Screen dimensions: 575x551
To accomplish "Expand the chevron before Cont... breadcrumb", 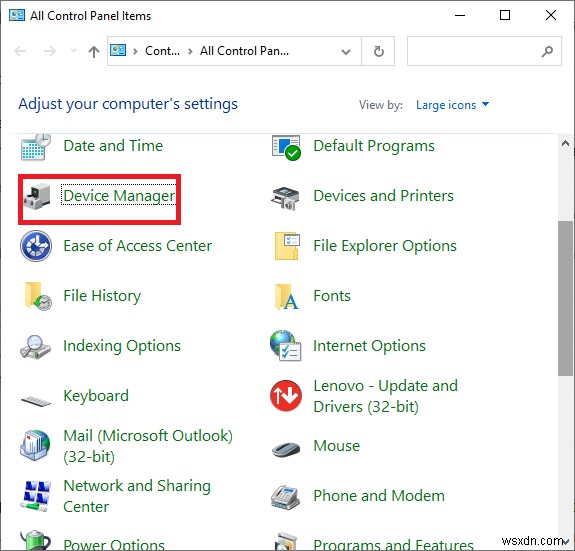I will (x=135, y=51).
